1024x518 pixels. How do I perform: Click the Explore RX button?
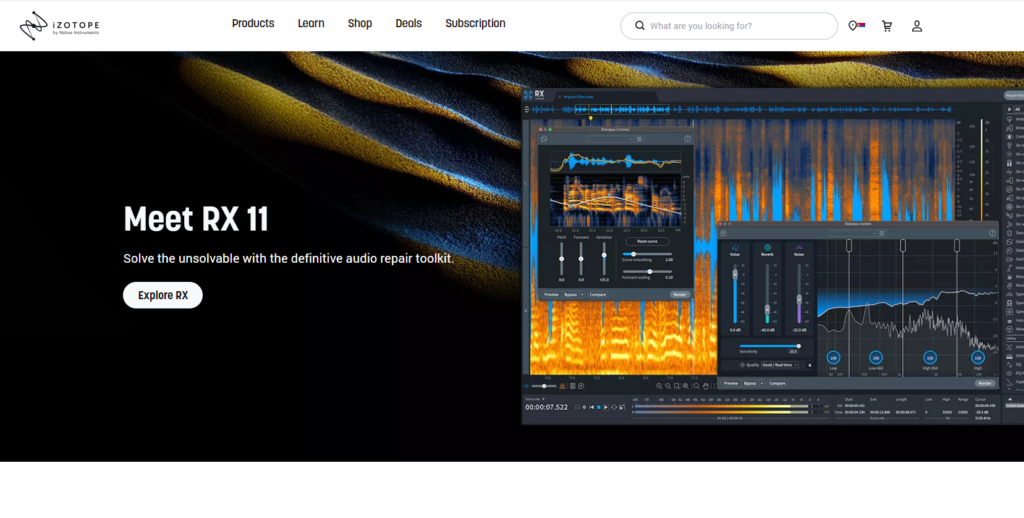click(x=163, y=295)
